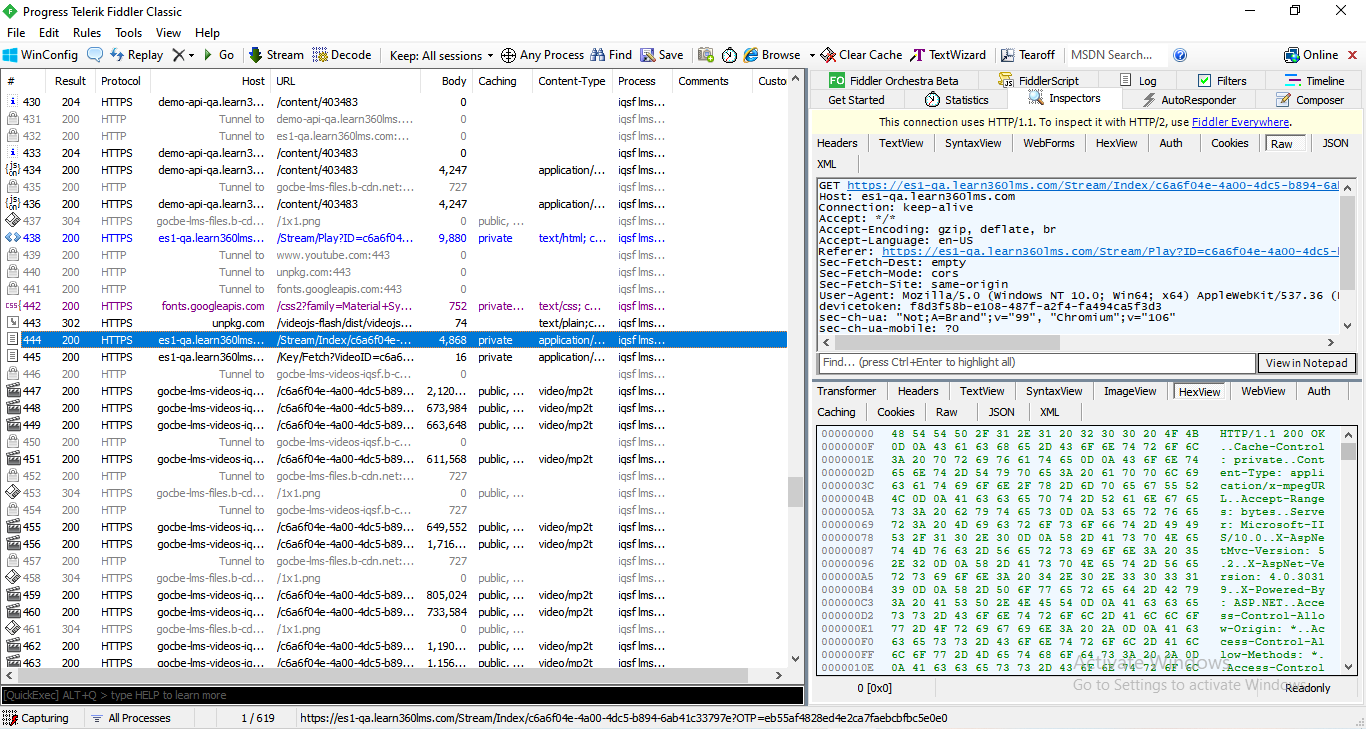Open the Fiddler Everywhere link

pos(1240,122)
